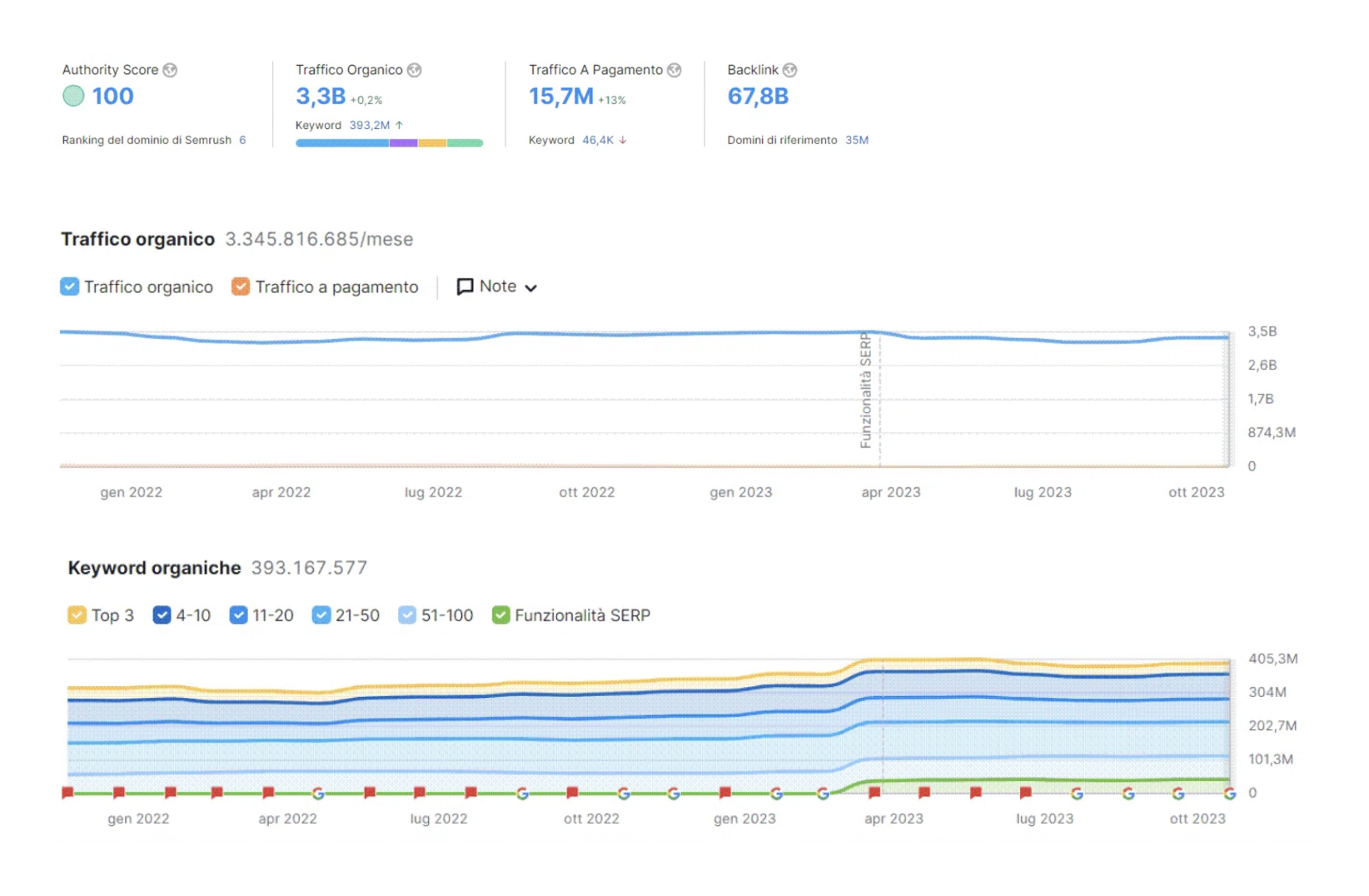Click the up arrow next to 393,2M keywords

tap(400, 125)
